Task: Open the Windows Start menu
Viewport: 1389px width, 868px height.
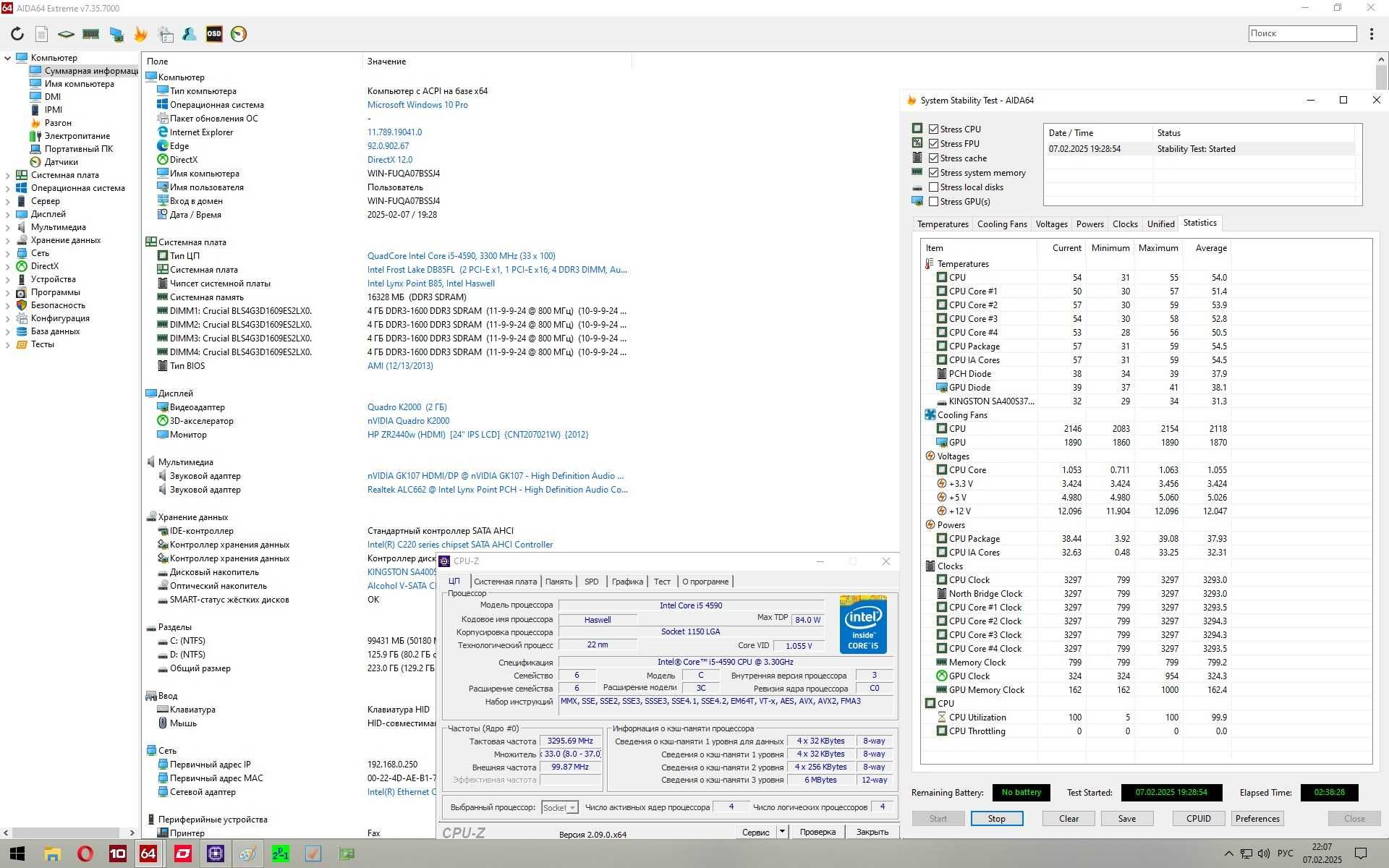Action: tap(17, 854)
